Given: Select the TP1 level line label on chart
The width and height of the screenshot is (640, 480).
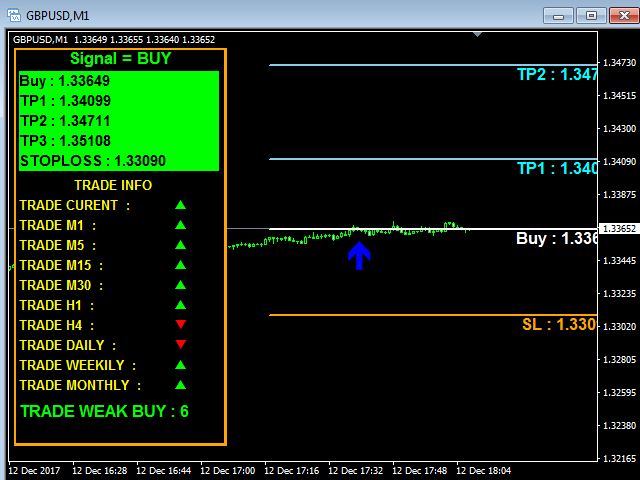Looking at the screenshot, I should click(x=557, y=168).
